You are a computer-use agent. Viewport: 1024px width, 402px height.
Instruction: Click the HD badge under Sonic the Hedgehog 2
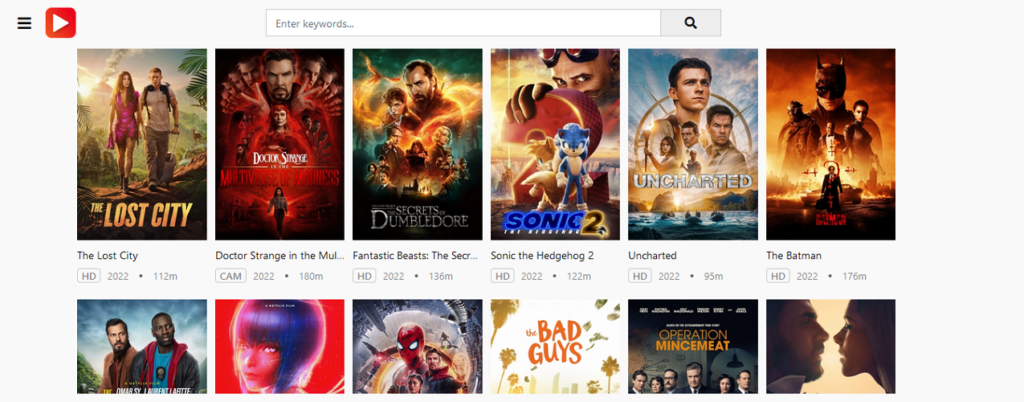point(502,276)
